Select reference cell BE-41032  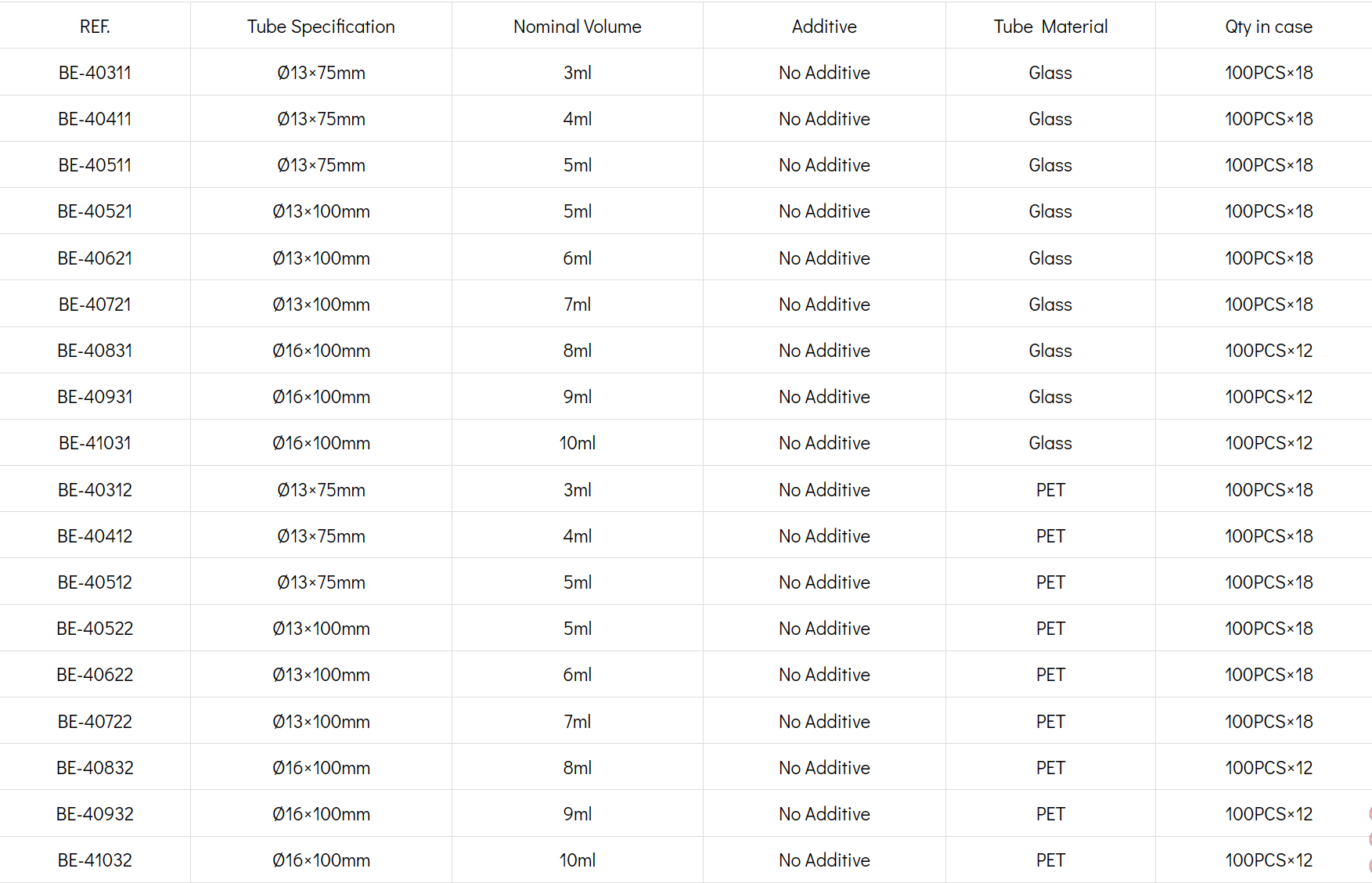point(95,860)
